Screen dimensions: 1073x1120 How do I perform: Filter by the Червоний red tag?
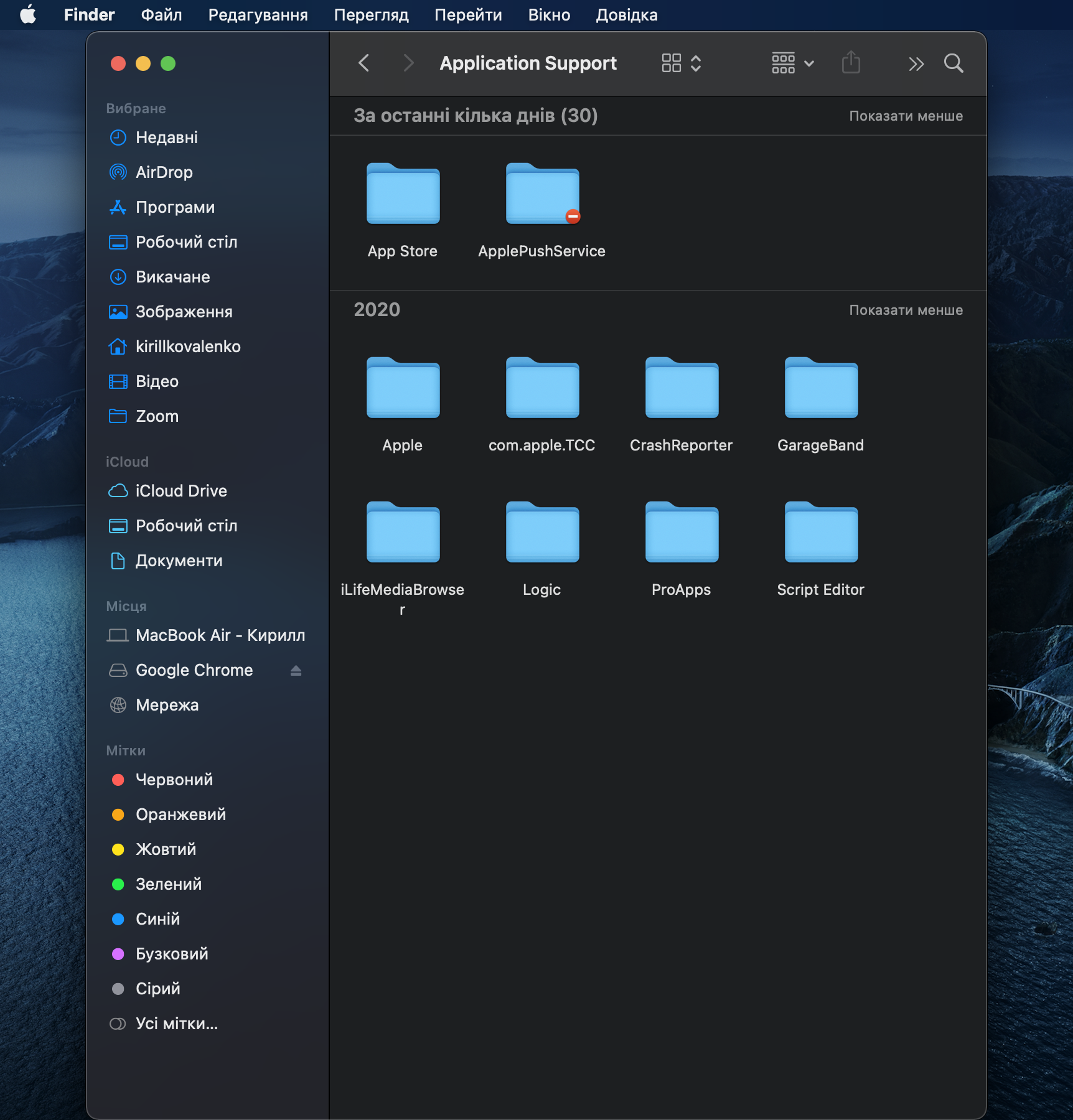point(174,780)
